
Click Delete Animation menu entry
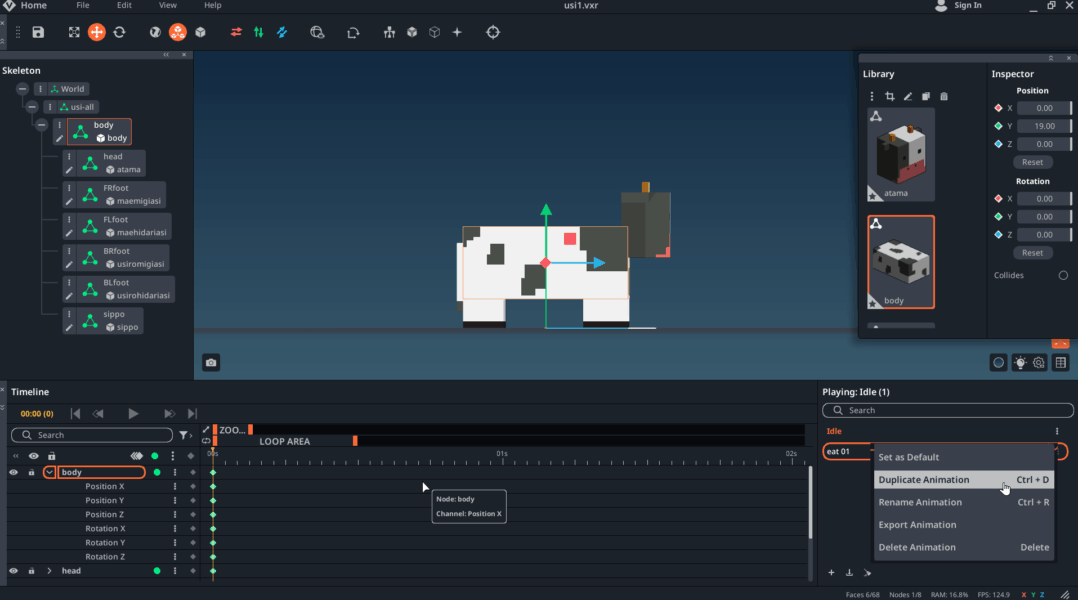963,547
